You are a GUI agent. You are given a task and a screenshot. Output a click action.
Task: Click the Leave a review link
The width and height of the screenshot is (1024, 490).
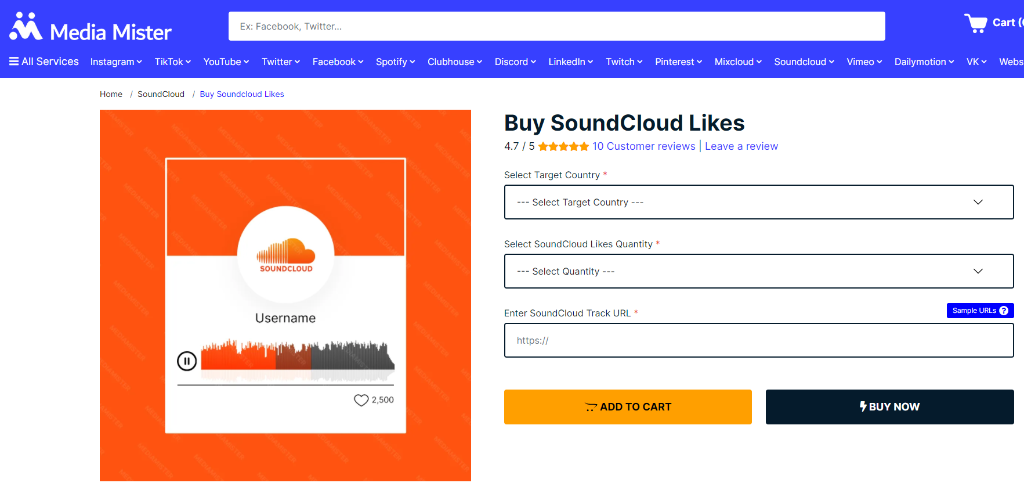point(741,146)
